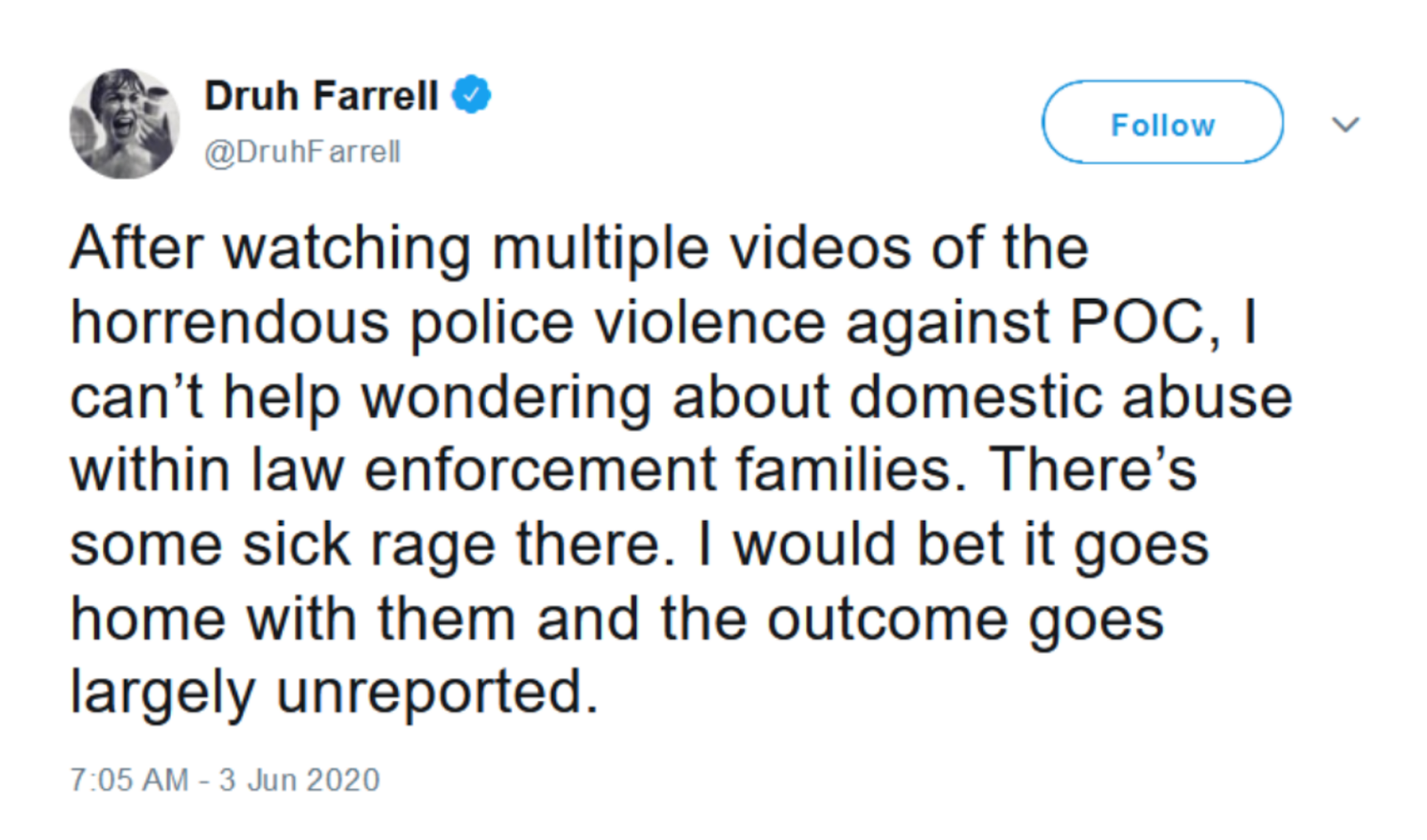Click line starting "home with them and"
Screen dimensions: 1427x840
pos(616,619)
